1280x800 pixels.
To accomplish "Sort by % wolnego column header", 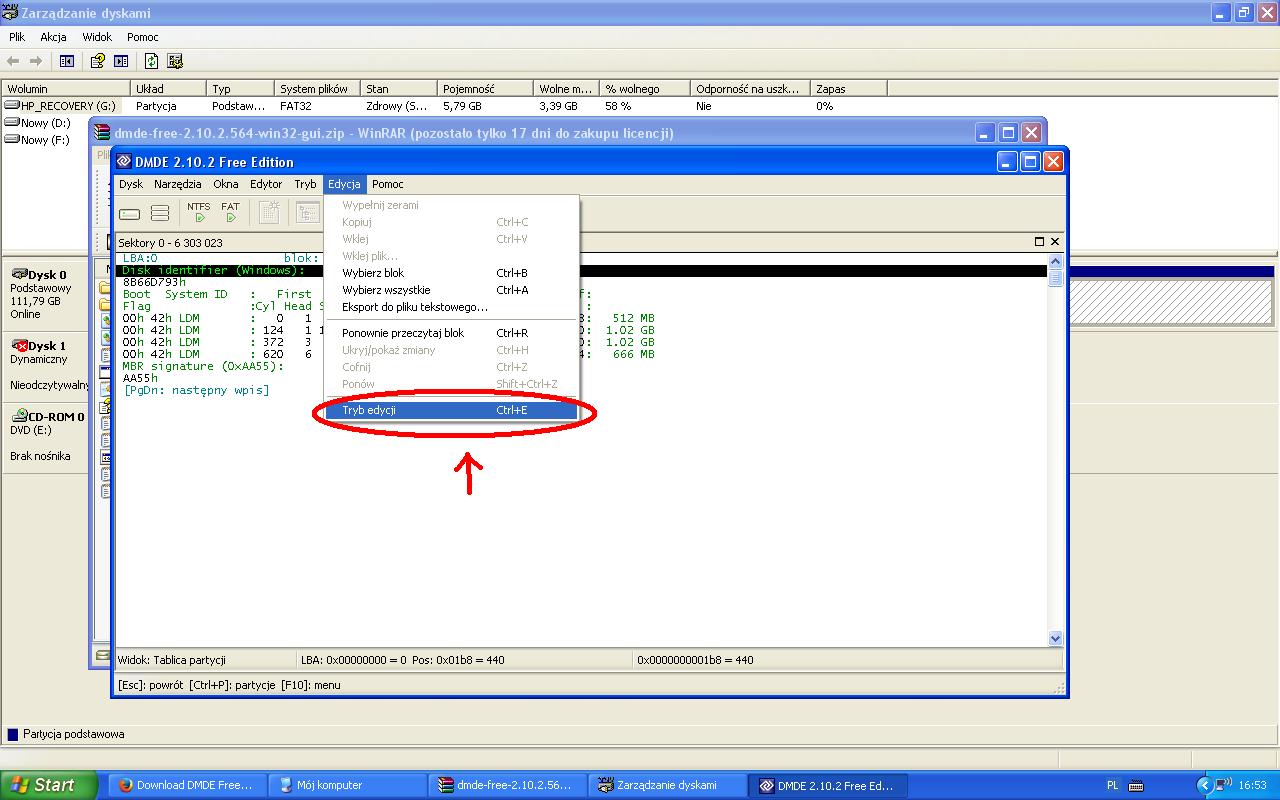I will tap(645, 88).
